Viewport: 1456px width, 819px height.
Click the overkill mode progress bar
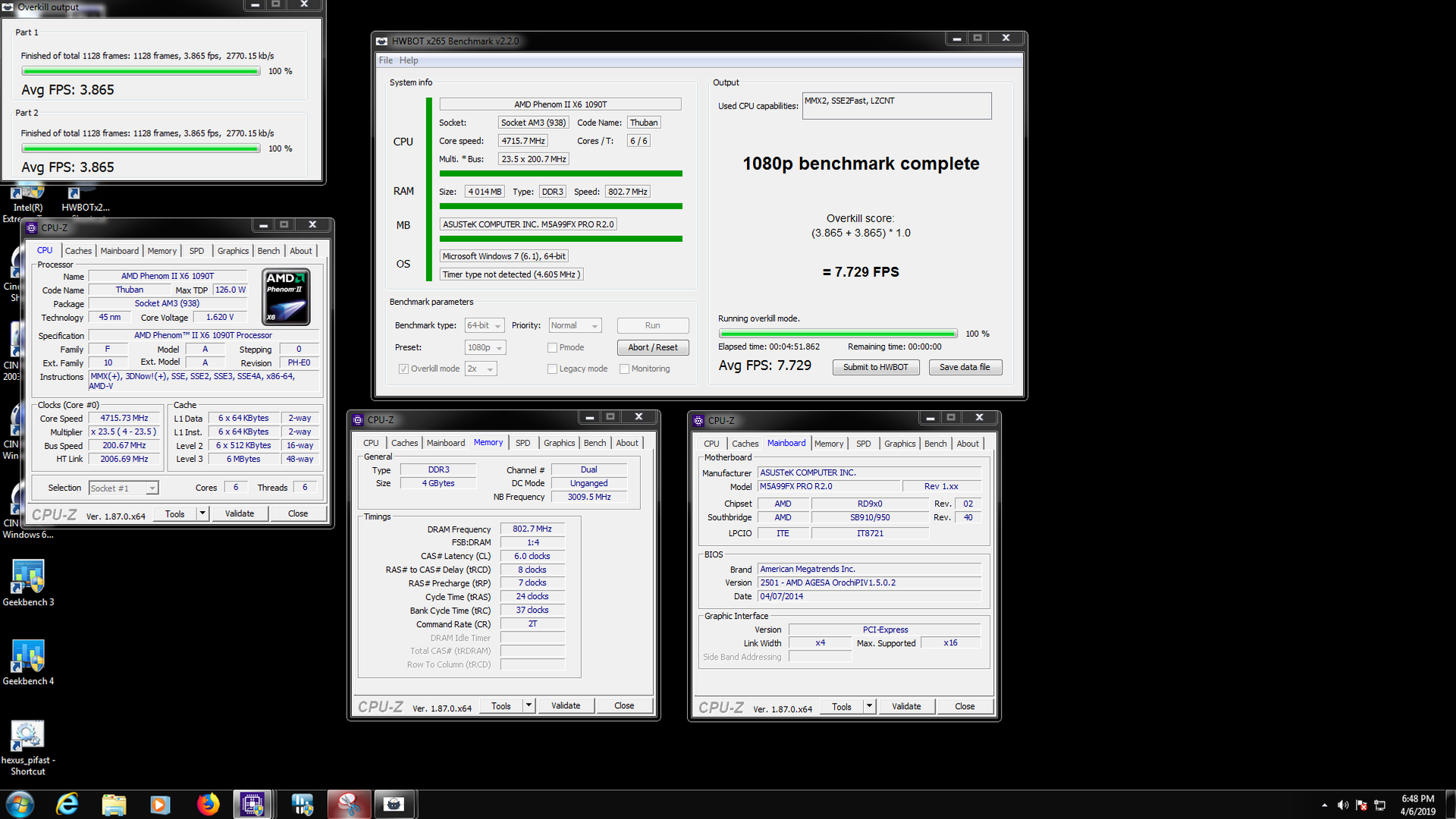[838, 334]
